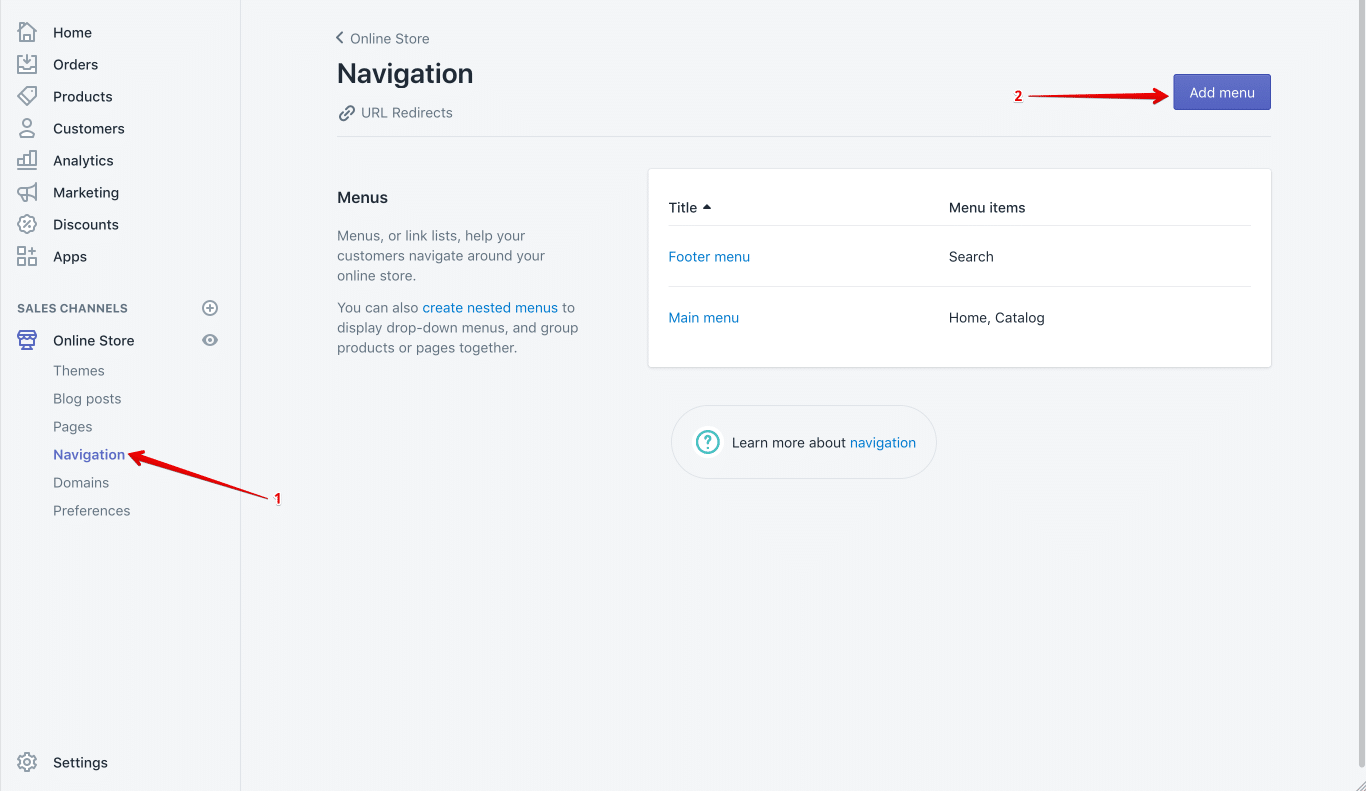Click the Online Store storefront icon

coord(27,340)
